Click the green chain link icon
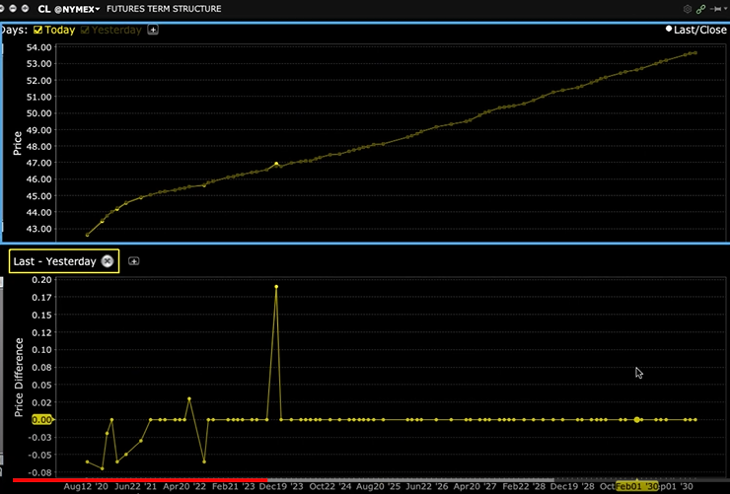Image resolution: width=730 pixels, height=494 pixels. [701, 9]
